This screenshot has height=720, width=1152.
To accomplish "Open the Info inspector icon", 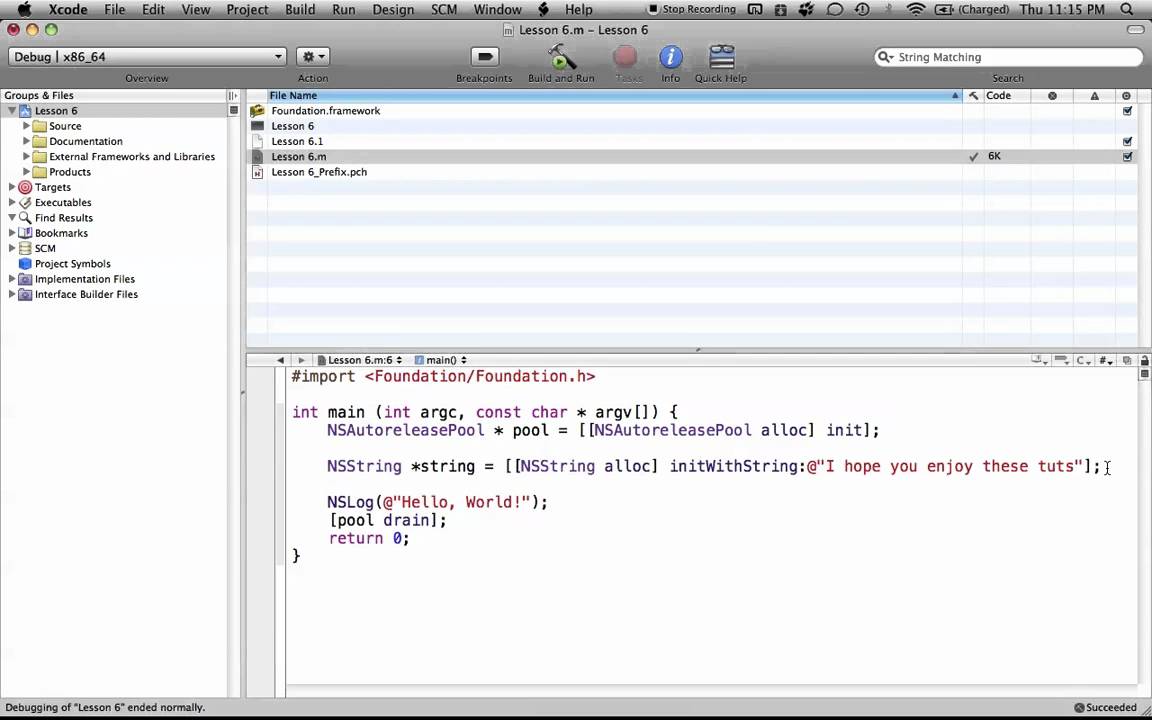I will (x=670, y=57).
